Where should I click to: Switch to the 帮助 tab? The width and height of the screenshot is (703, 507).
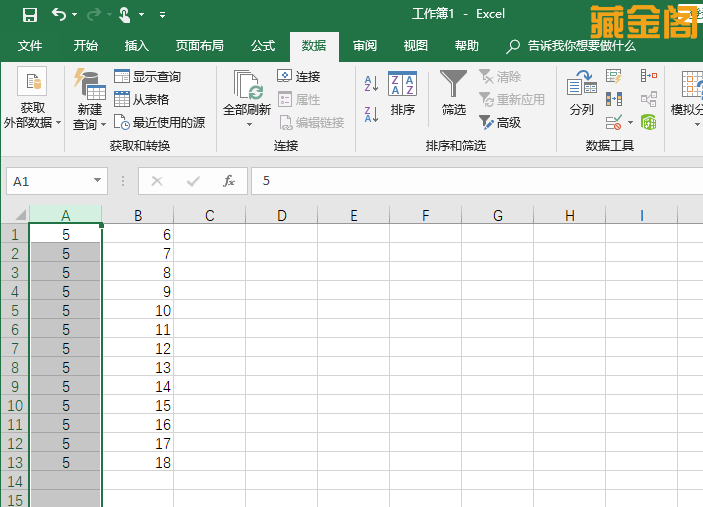coord(466,46)
